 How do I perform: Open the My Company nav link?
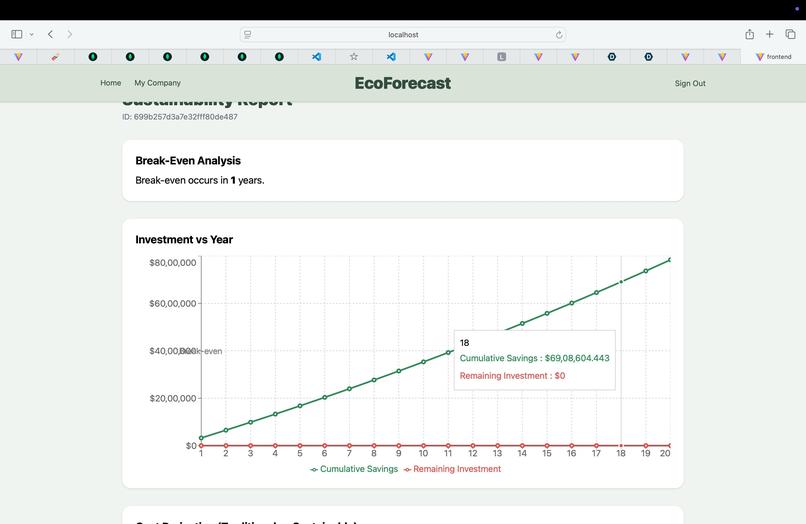[x=157, y=83]
